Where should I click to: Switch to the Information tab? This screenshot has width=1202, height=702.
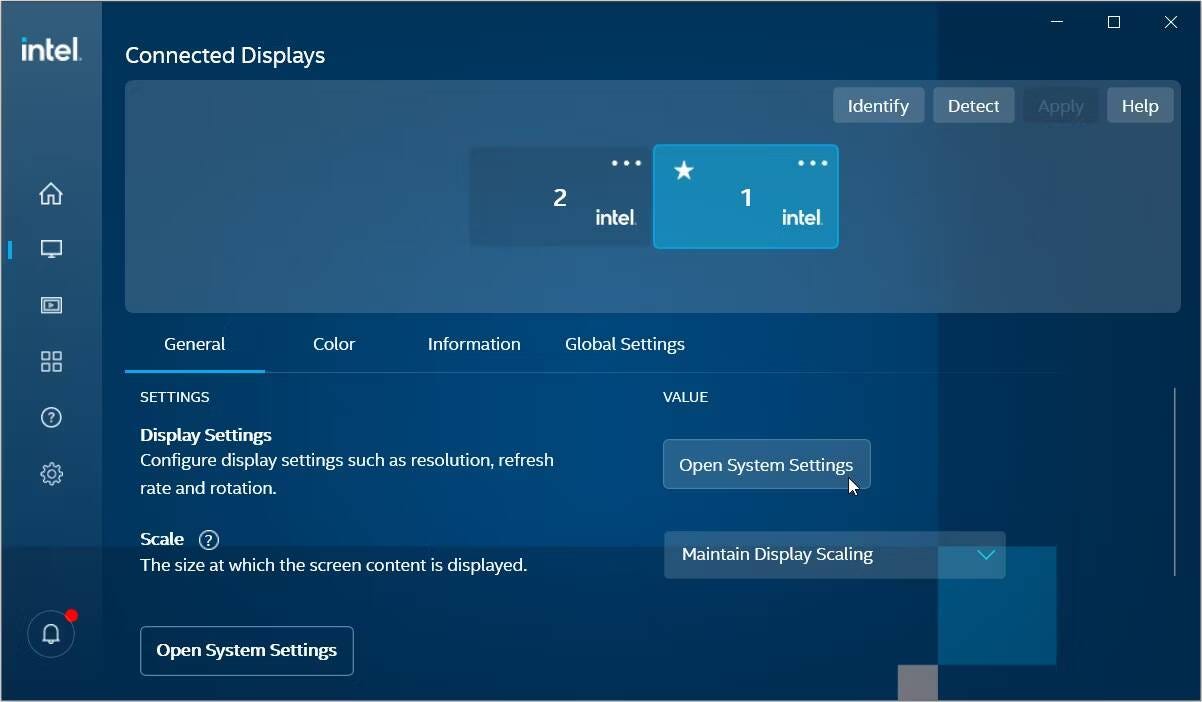click(x=474, y=343)
